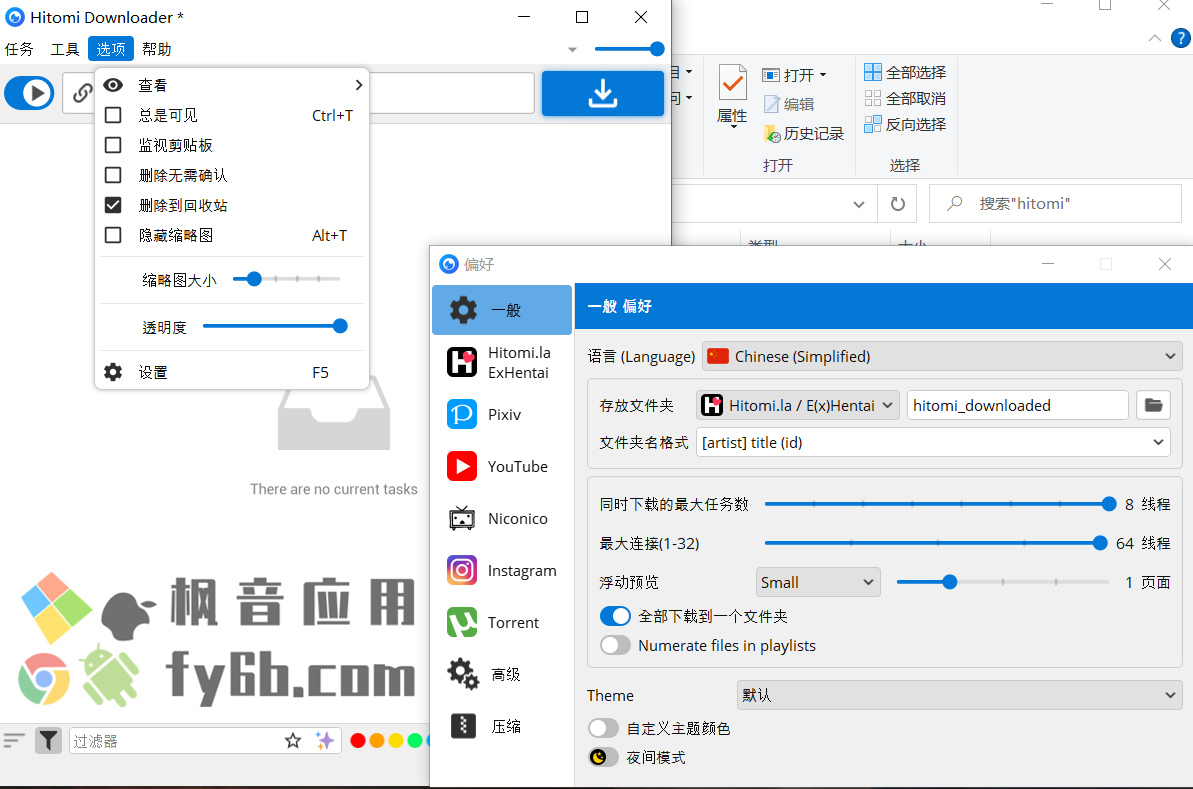Click 打开 in the Explorer ribbon
This screenshot has height=789, width=1193.
point(795,75)
